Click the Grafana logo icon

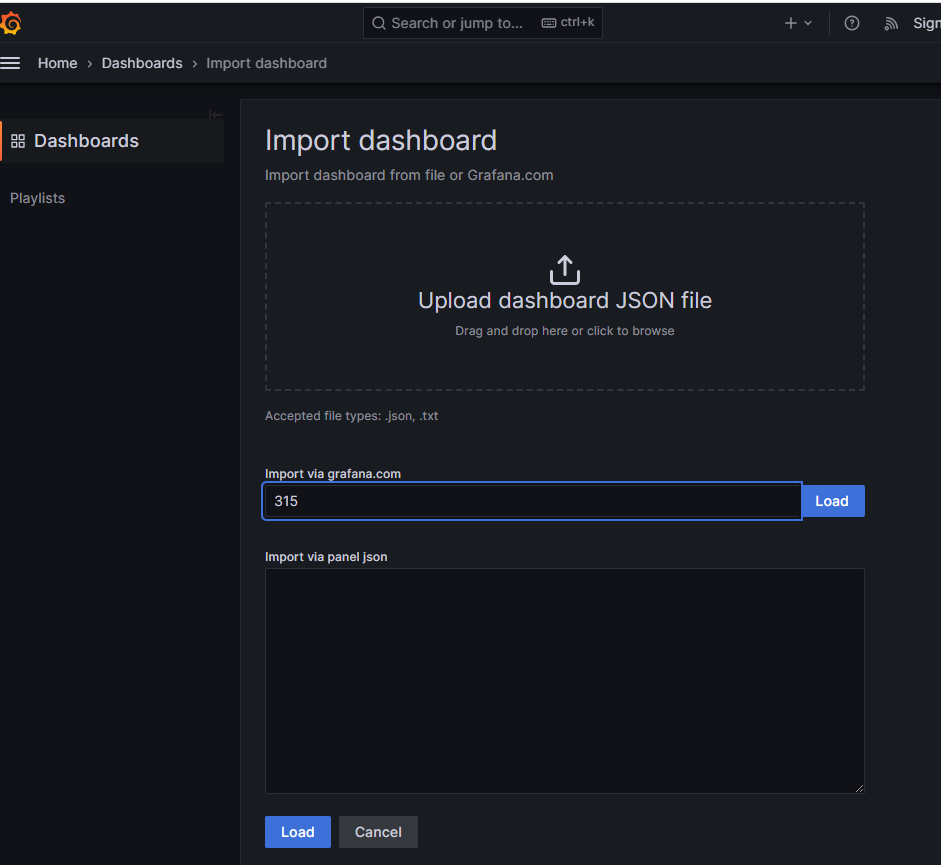coord(10,23)
